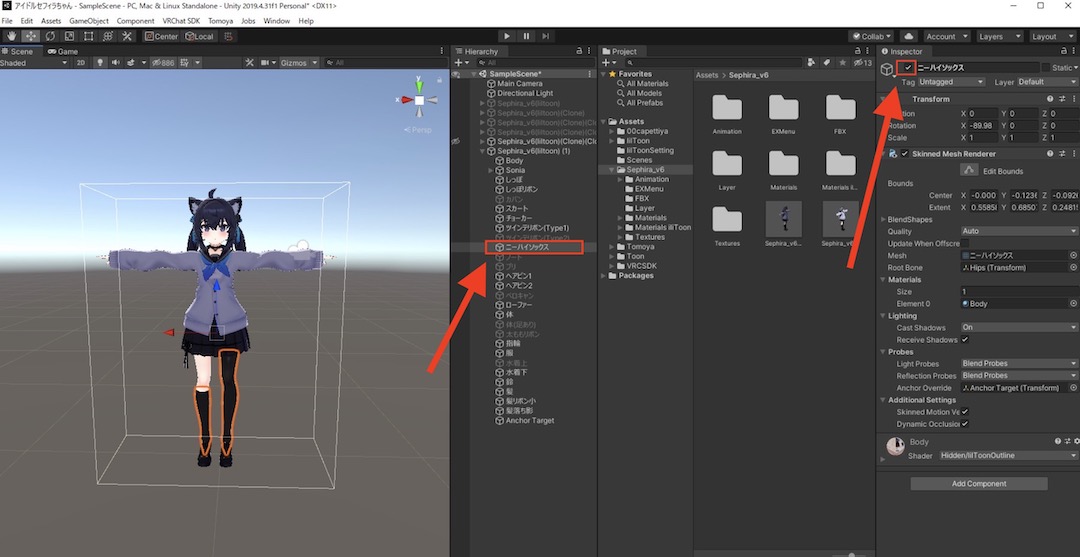This screenshot has width=1080, height=557.
Task: Open the Window menu
Action: tap(277, 21)
